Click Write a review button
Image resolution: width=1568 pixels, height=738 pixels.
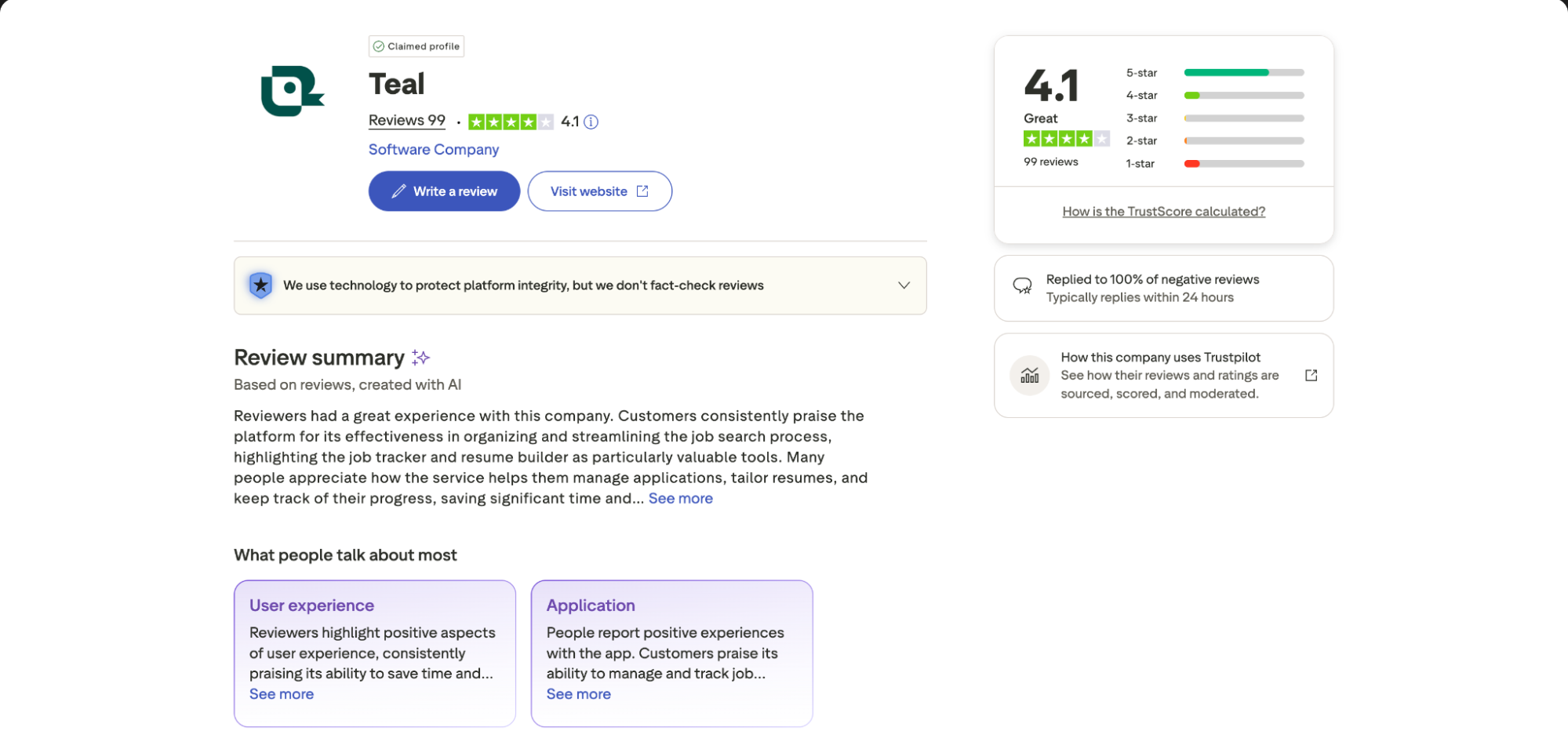click(444, 191)
